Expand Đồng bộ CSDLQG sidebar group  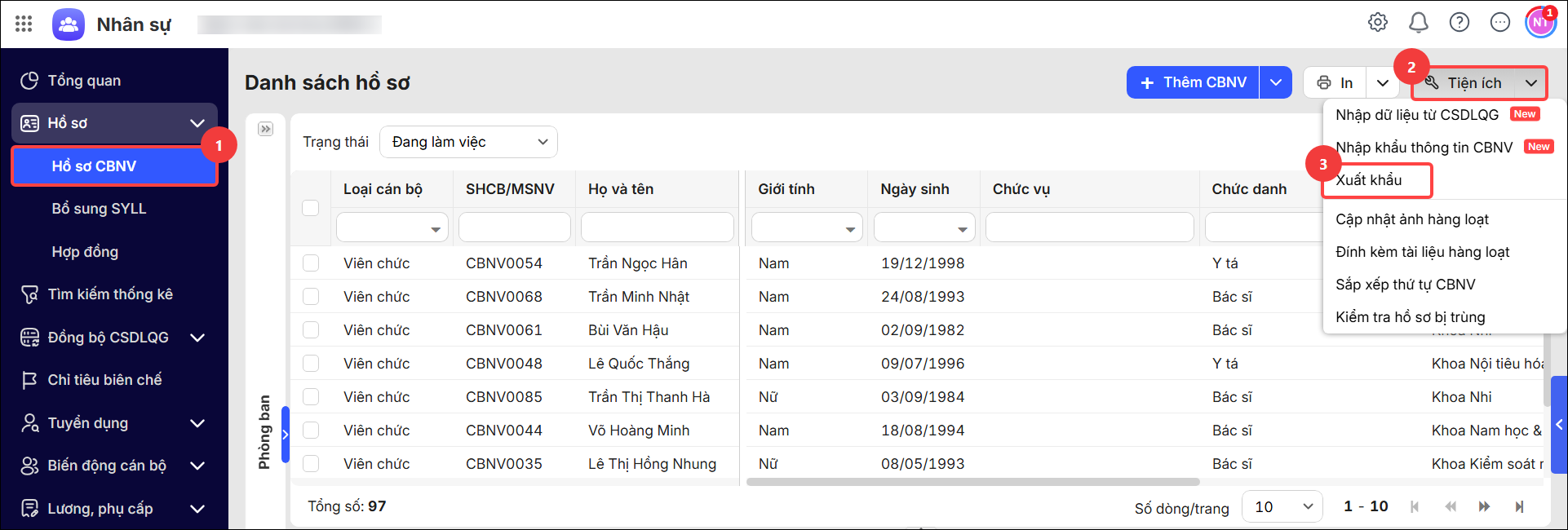[197, 338]
